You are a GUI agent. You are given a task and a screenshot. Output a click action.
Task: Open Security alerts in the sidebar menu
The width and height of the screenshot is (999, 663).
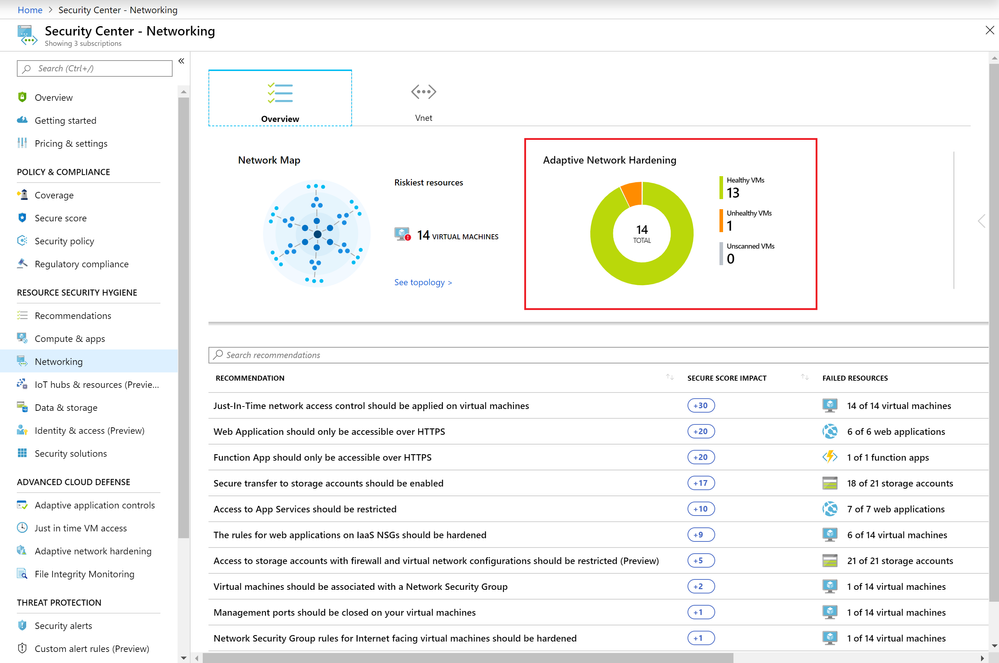(89, 625)
